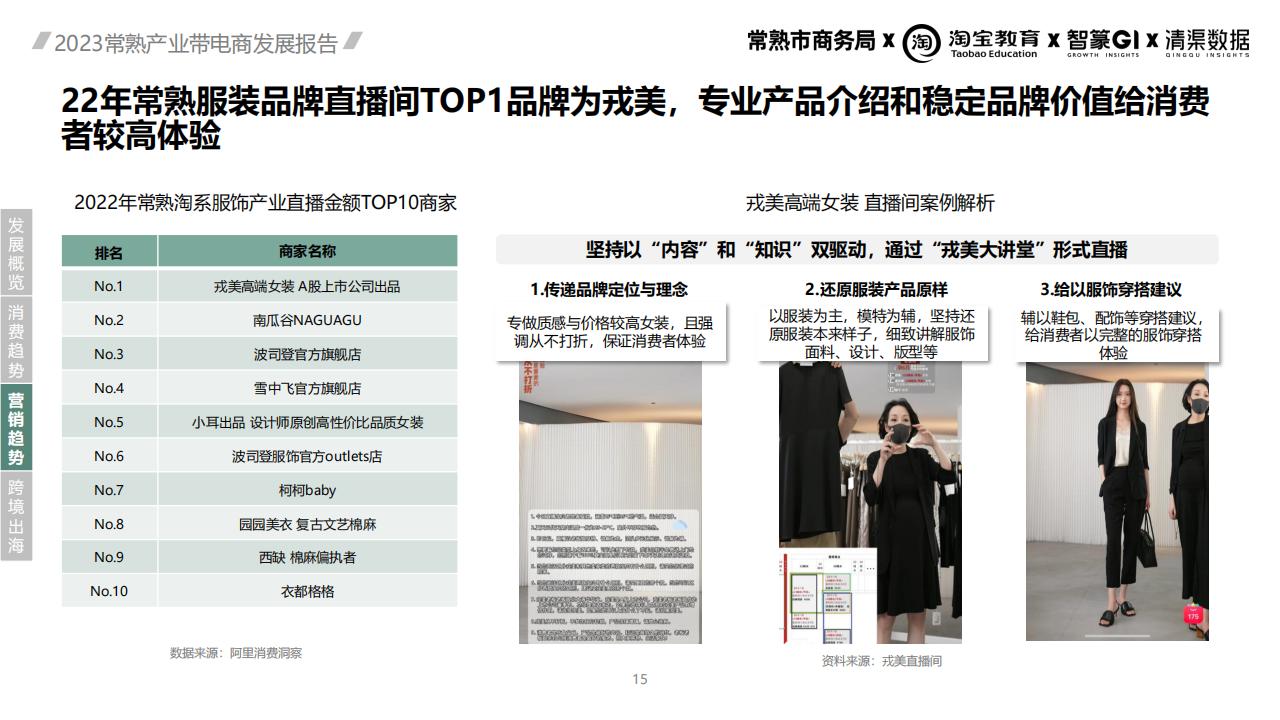Click the 波司登服饰官方outlets店 cell

pyautogui.click(x=307, y=456)
